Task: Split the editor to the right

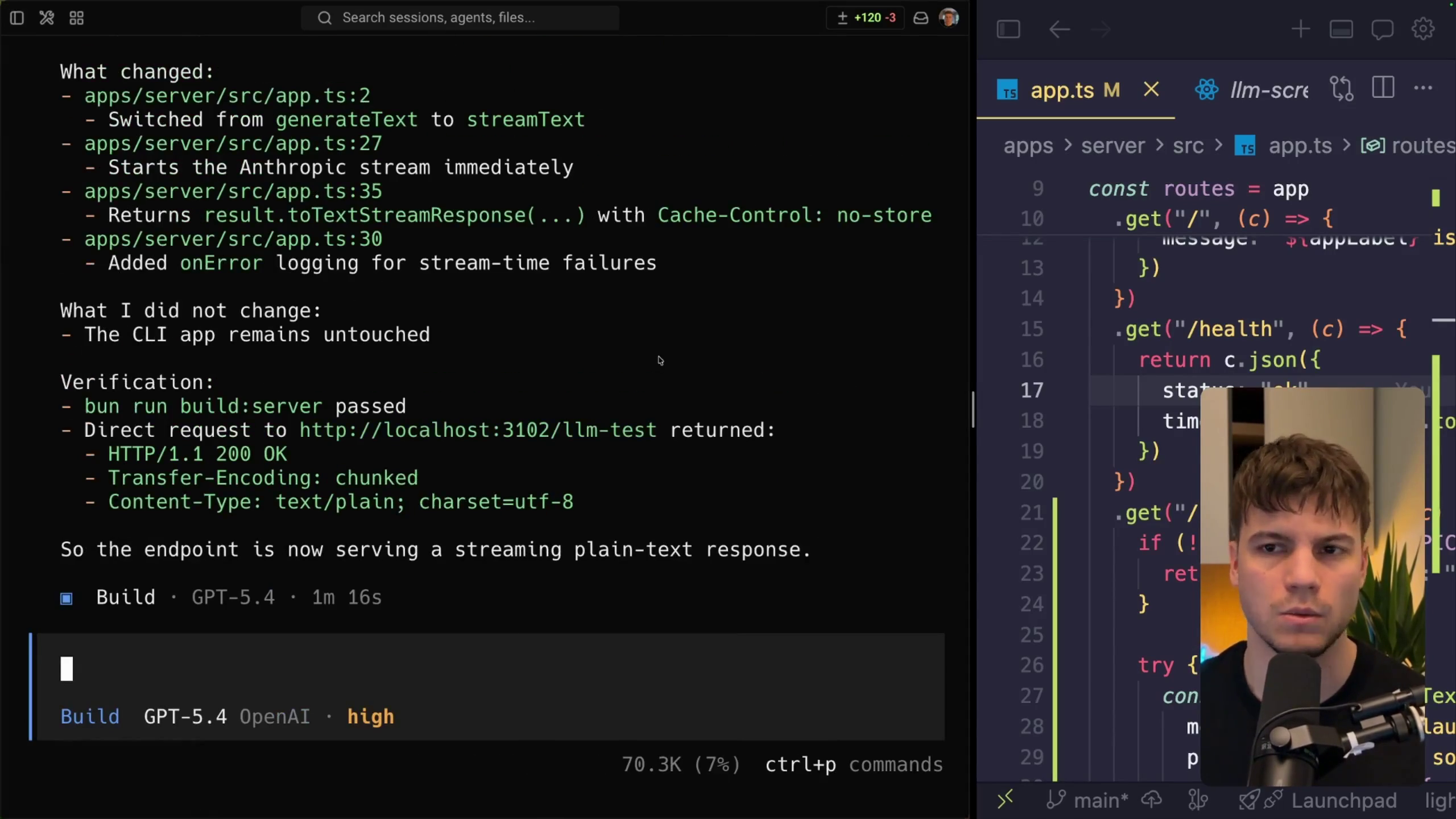Action: point(1383,88)
